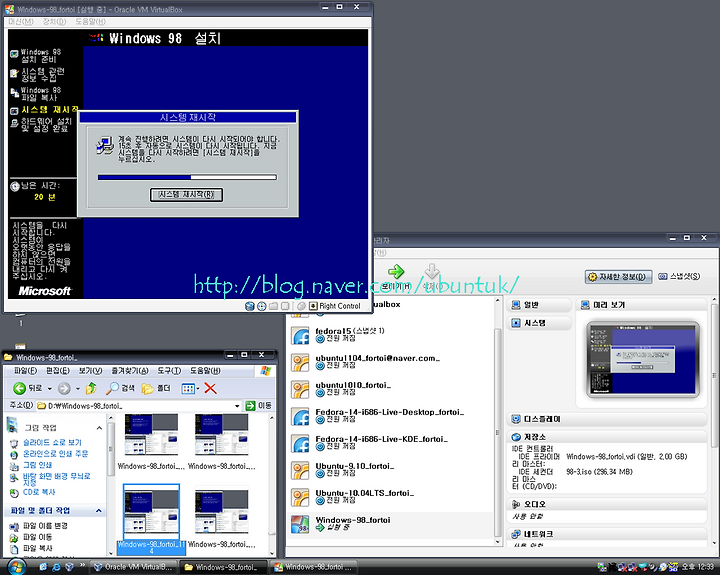
Task: Click 자세한 정보(D) button
Action: (x=618, y=276)
